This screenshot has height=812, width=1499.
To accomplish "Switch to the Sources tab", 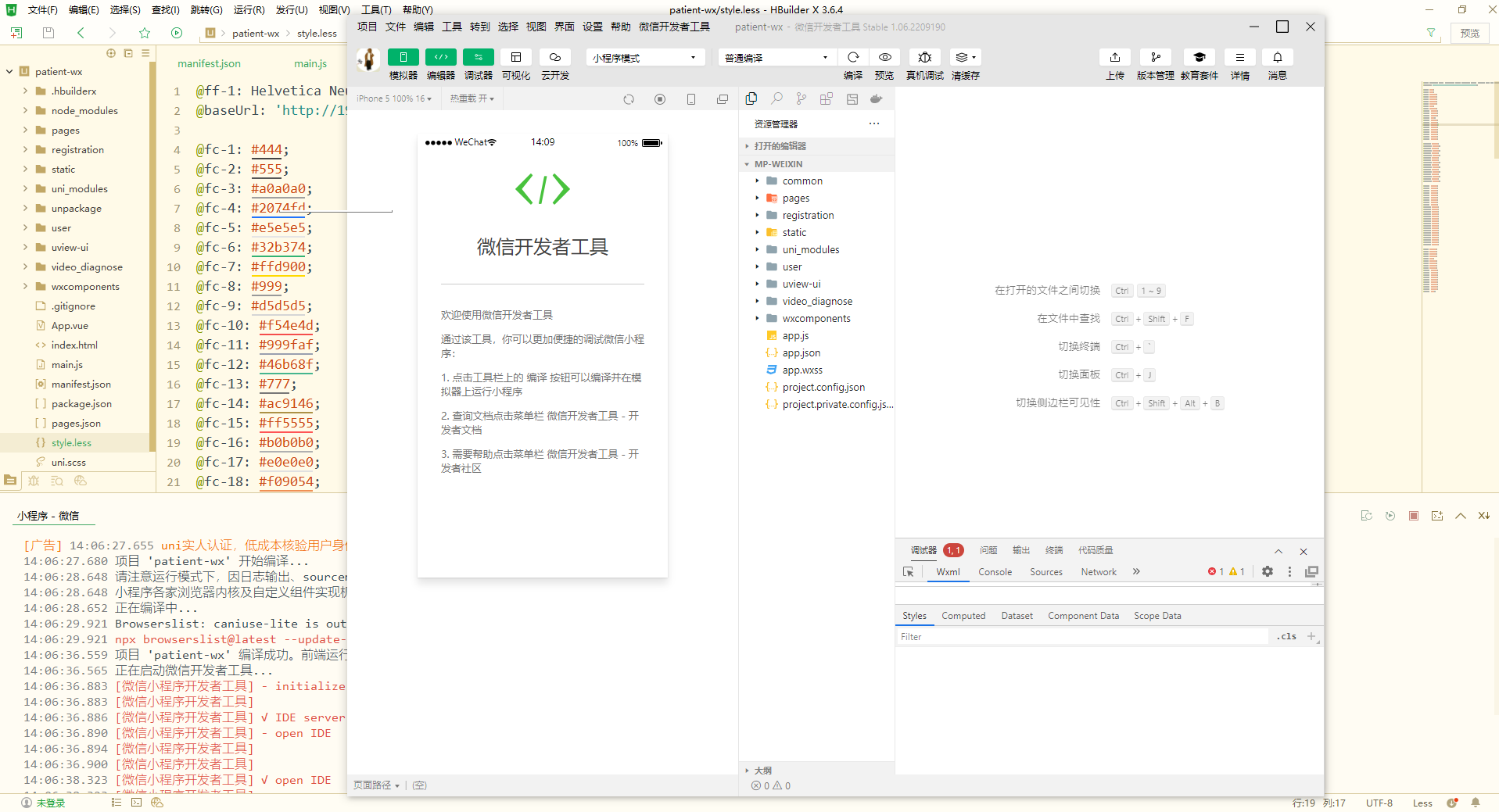I will click(x=1045, y=572).
